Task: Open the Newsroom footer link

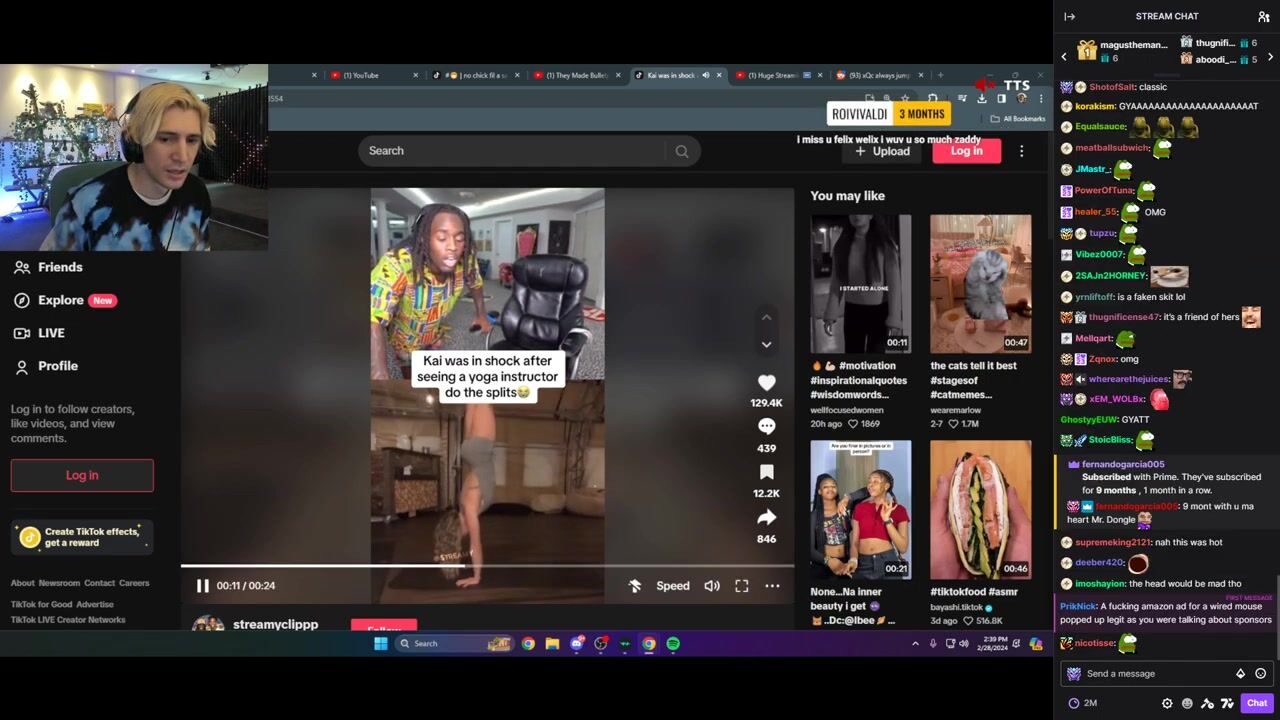Action: click(x=59, y=583)
